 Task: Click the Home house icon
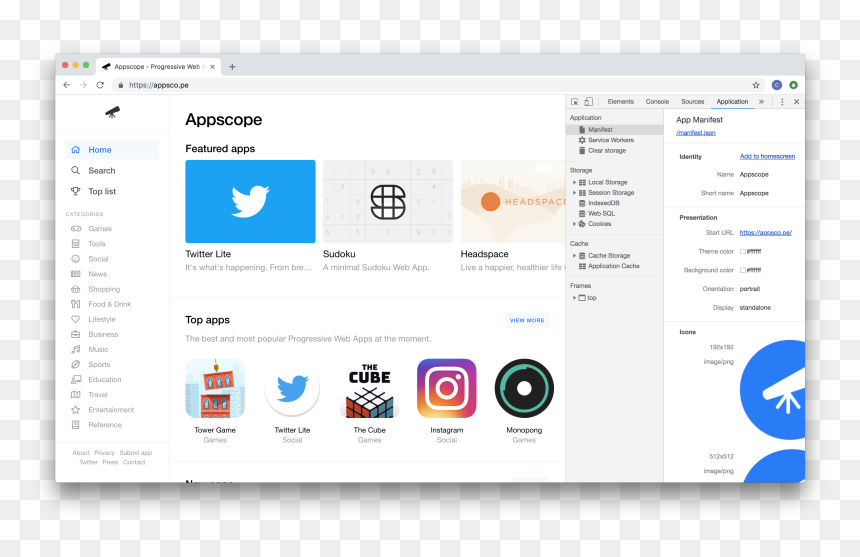tap(76, 150)
